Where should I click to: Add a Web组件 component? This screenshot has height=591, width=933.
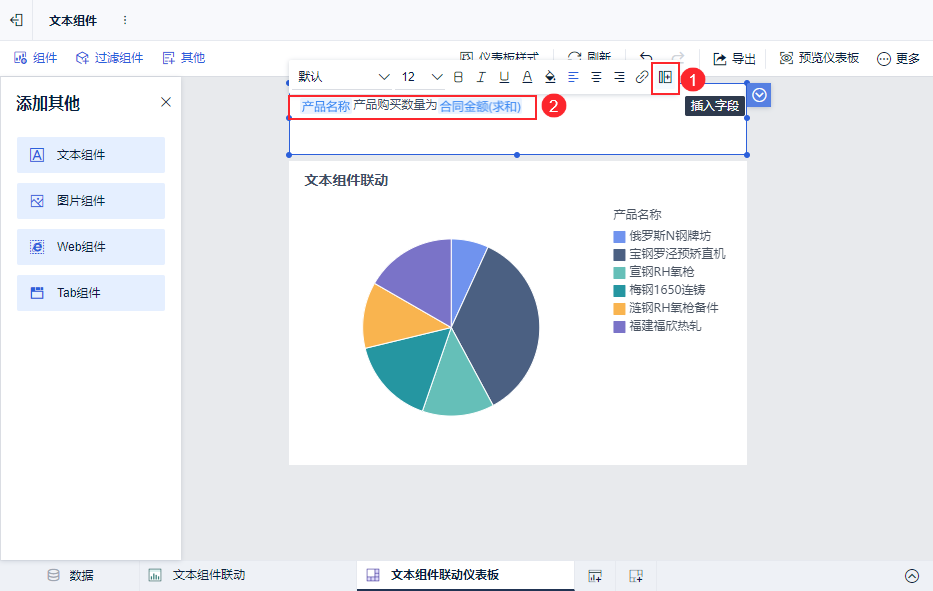(x=91, y=247)
